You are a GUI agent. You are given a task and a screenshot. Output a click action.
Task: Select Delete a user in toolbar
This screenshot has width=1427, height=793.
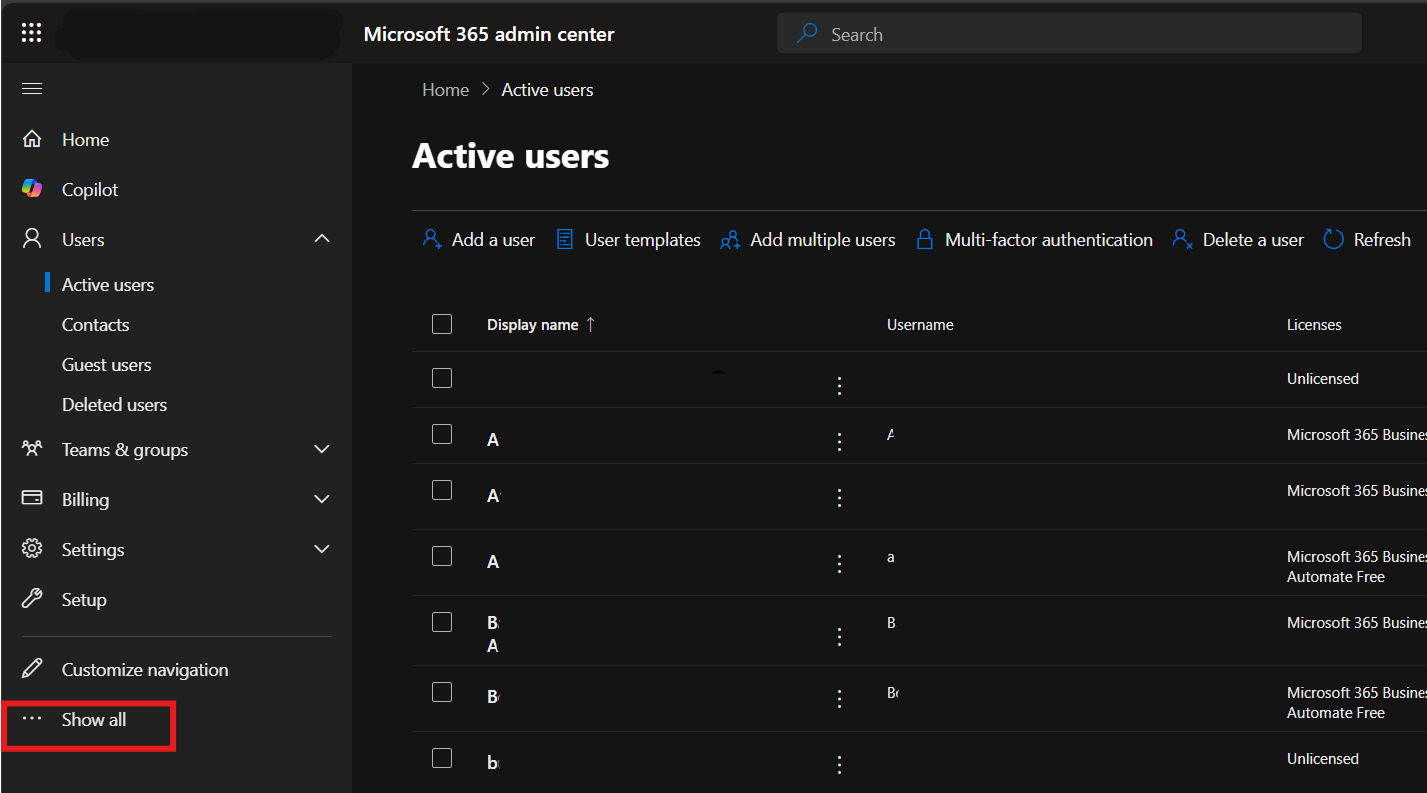[x=1238, y=240]
